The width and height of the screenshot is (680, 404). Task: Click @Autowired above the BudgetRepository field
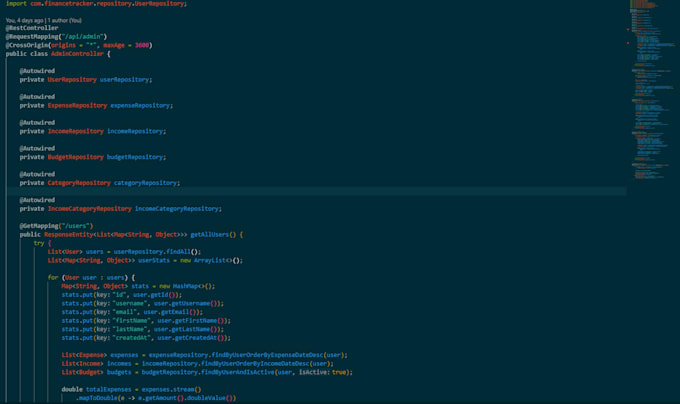[37, 149]
